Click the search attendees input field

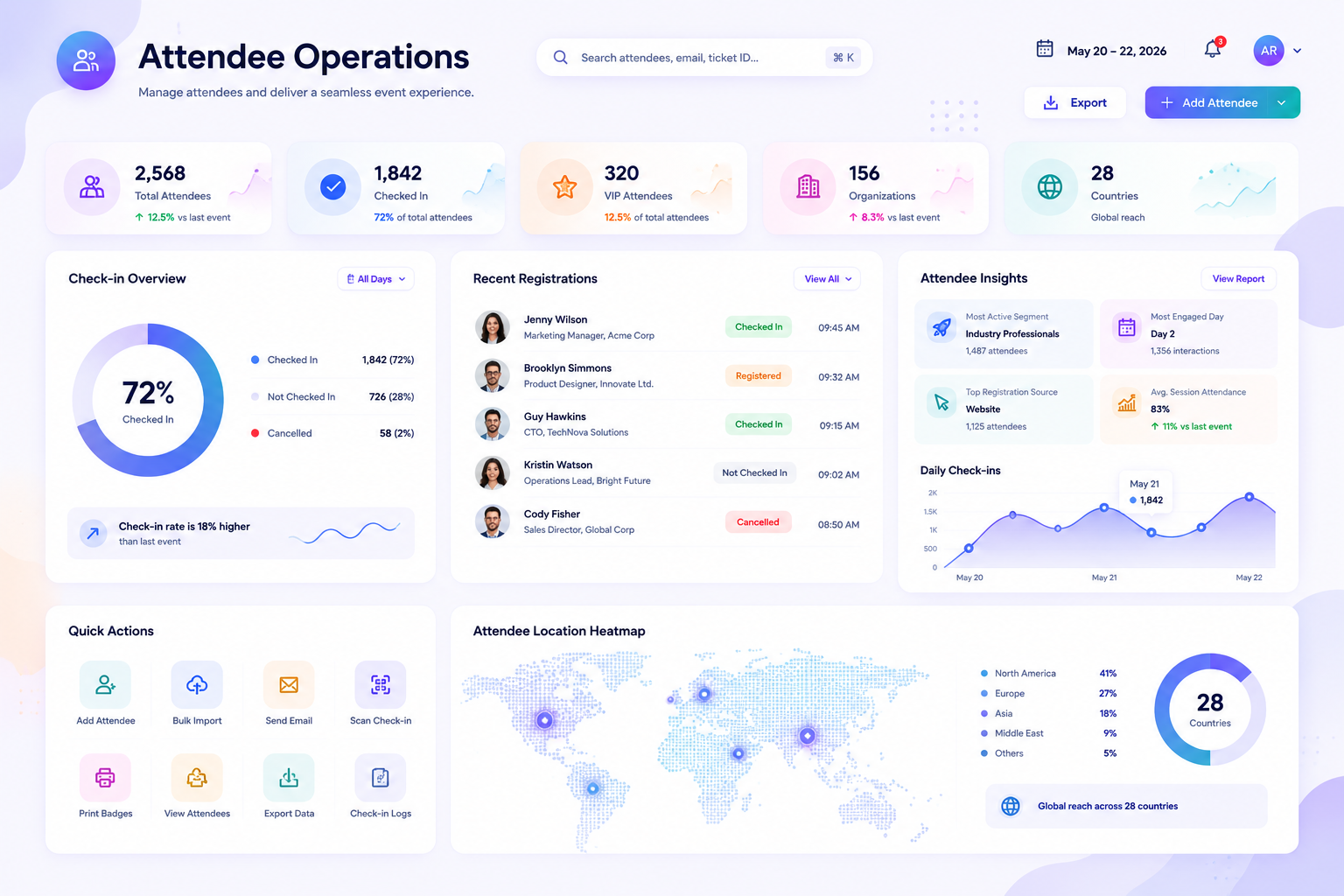[704, 58]
